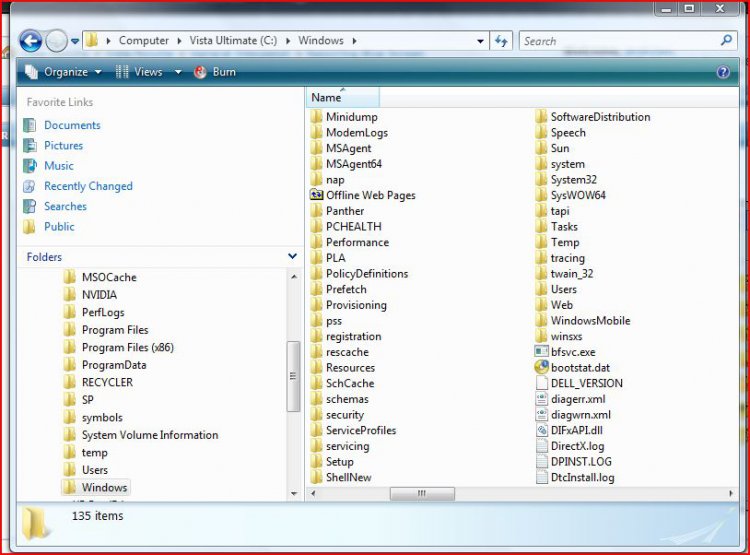Viewport: 750px width, 555px height.
Task: Click the Name column header
Action: click(x=342, y=98)
